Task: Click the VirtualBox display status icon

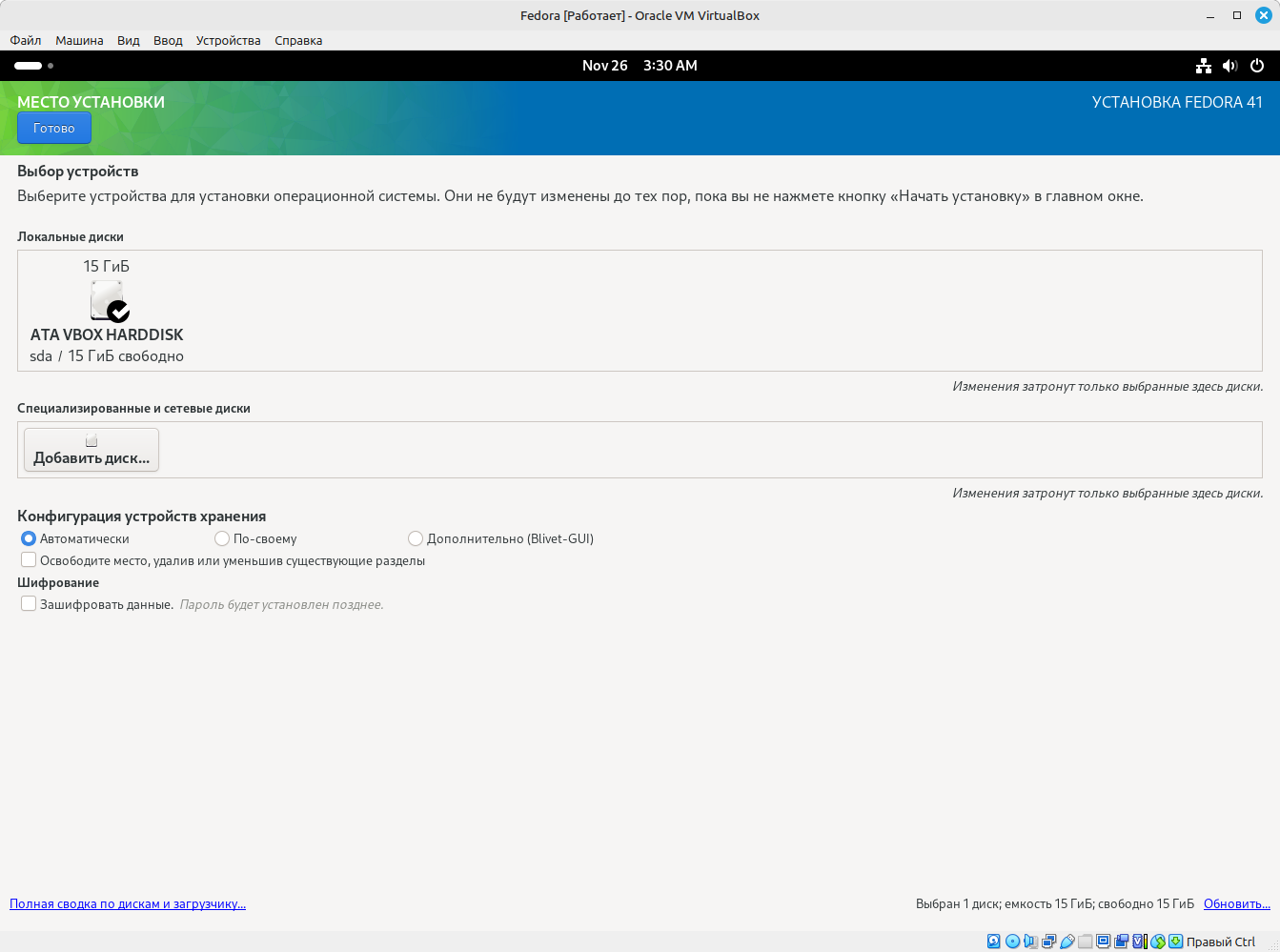Action: 1104,942
